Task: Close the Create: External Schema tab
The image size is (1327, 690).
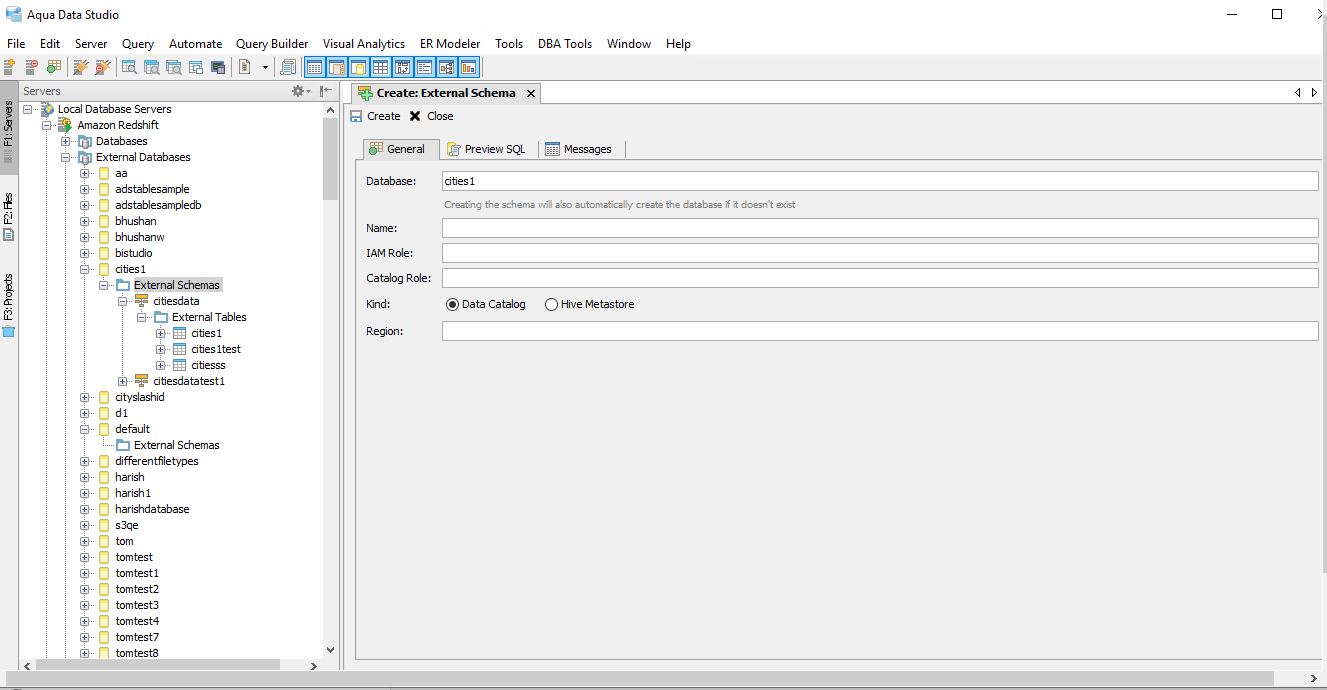Action: click(531, 93)
